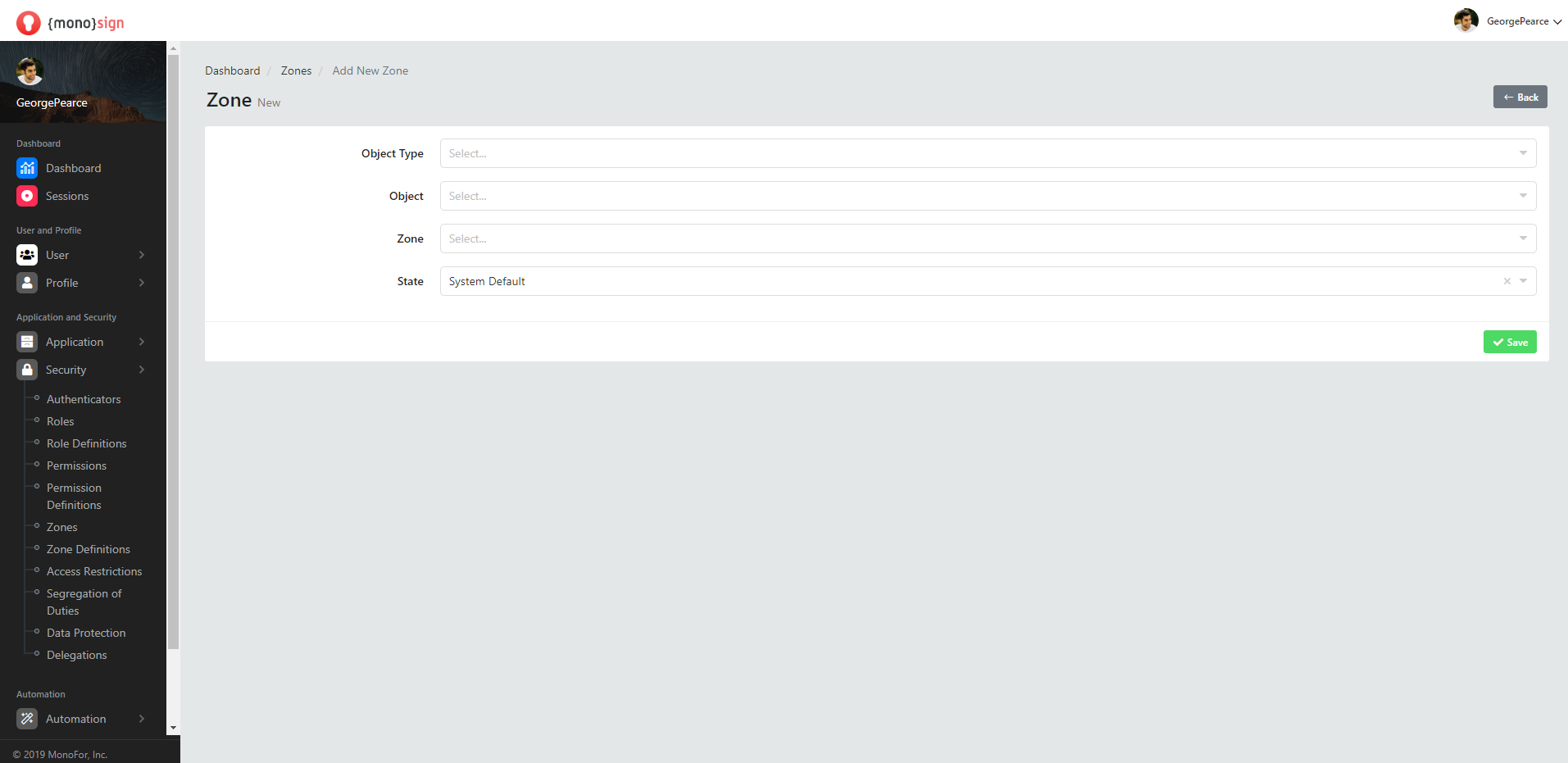Click the User group icon
1568x763 pixels.
click(27, 255)
